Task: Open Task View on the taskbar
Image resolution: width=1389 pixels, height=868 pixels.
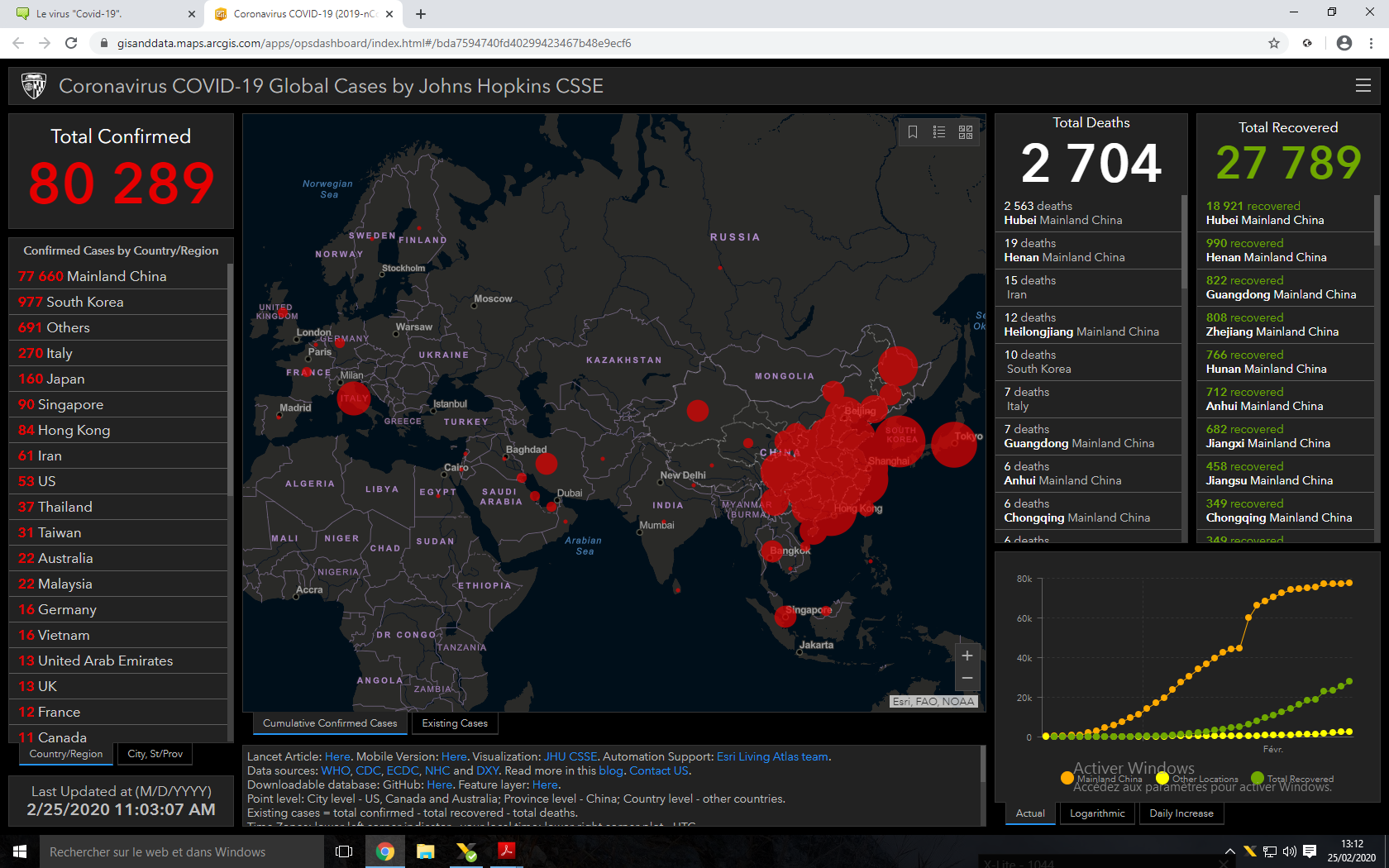Action: (x=344, y=851)
